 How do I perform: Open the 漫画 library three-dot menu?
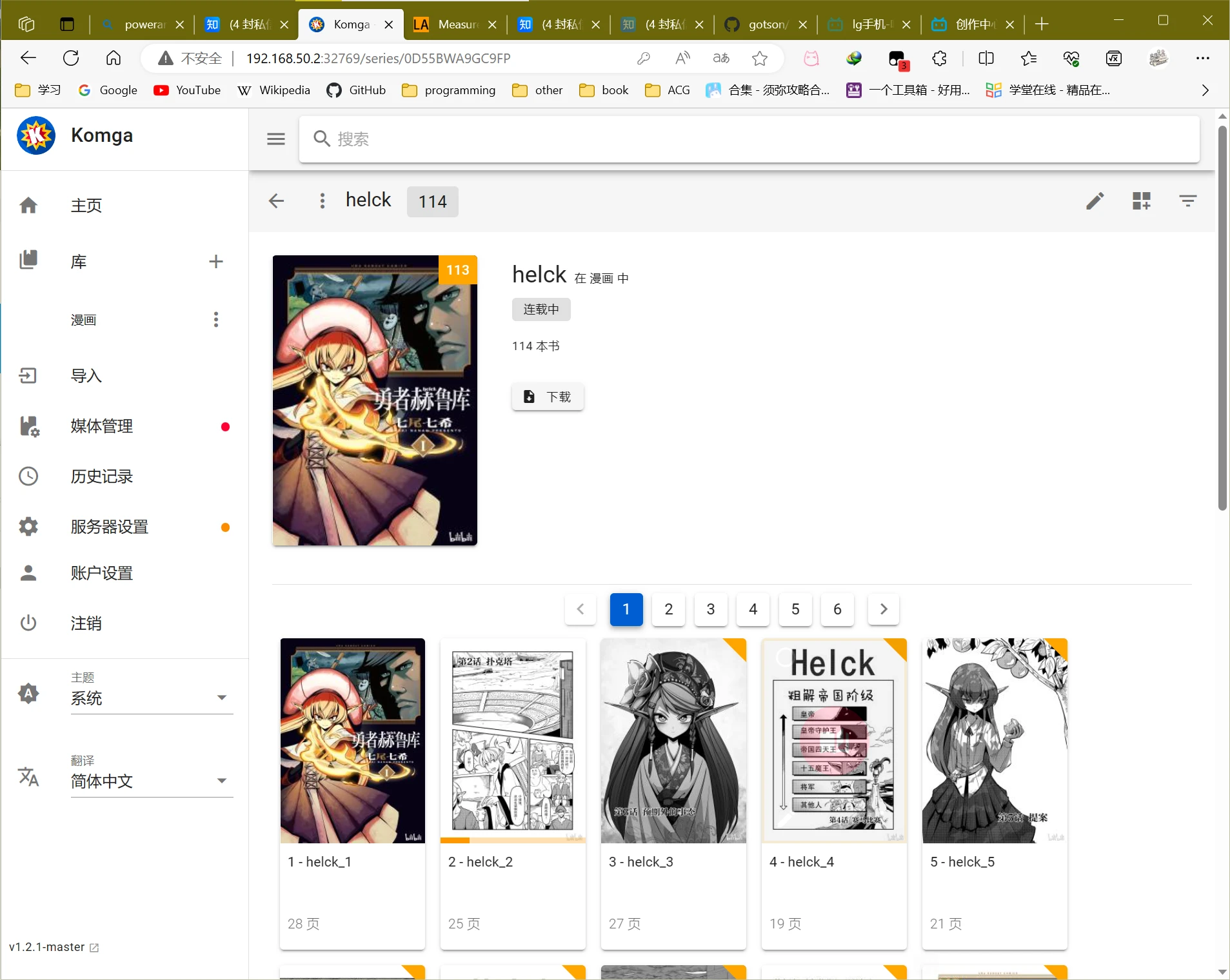point(216,320)
